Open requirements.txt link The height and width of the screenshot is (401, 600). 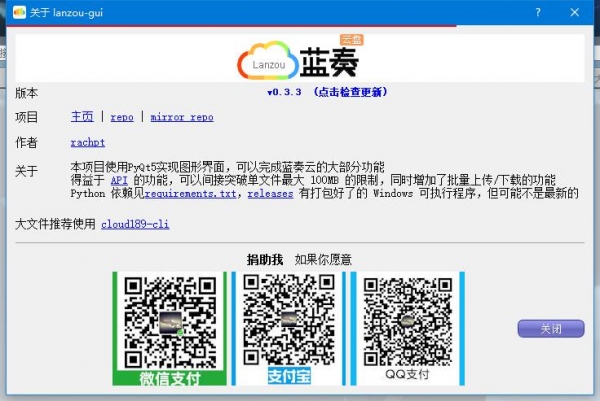click(x=191, y=194)
